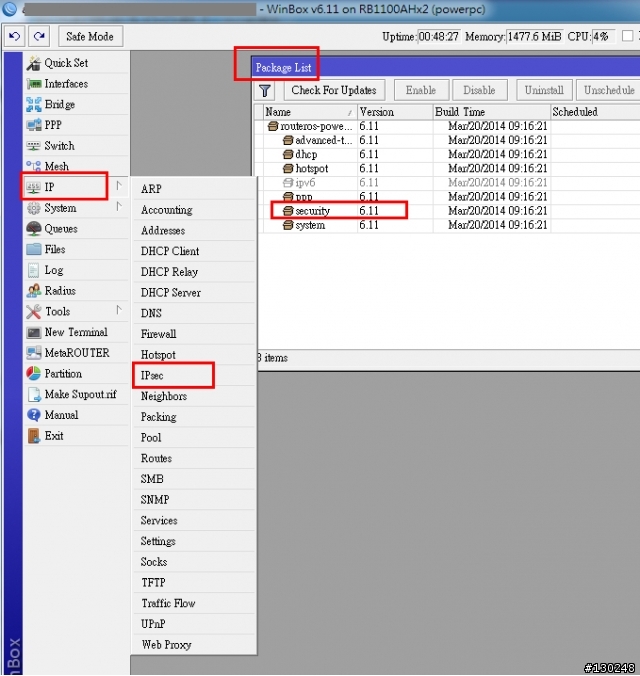640x676 pixels.
Task: Choose Addresses from the IP submenu
Action: click(194, 231)
